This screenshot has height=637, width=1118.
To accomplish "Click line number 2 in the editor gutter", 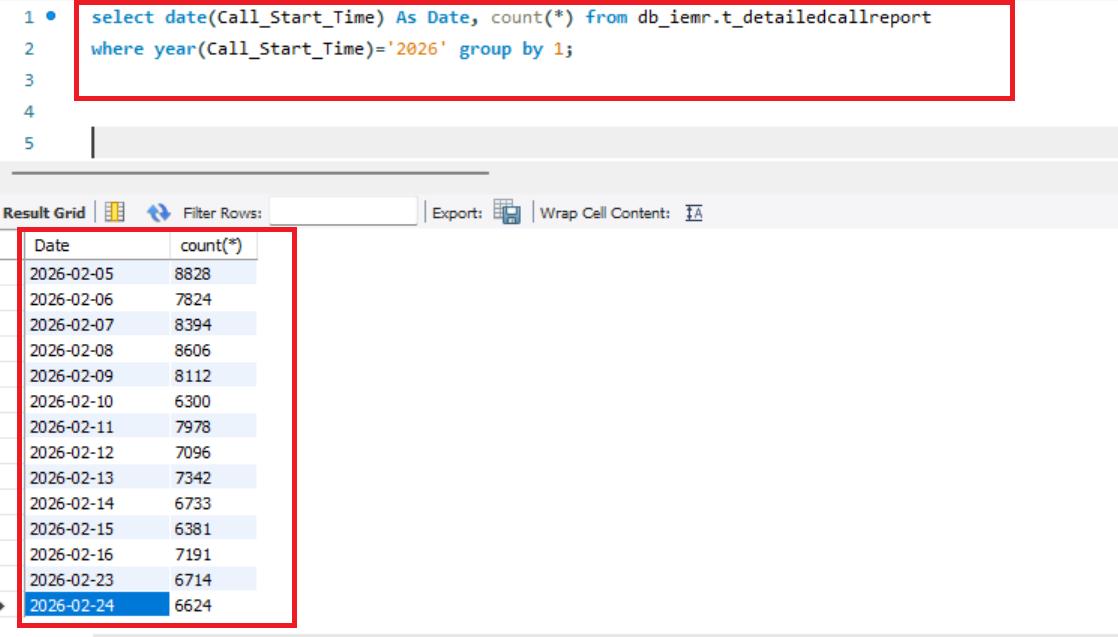I will point(28,49).
